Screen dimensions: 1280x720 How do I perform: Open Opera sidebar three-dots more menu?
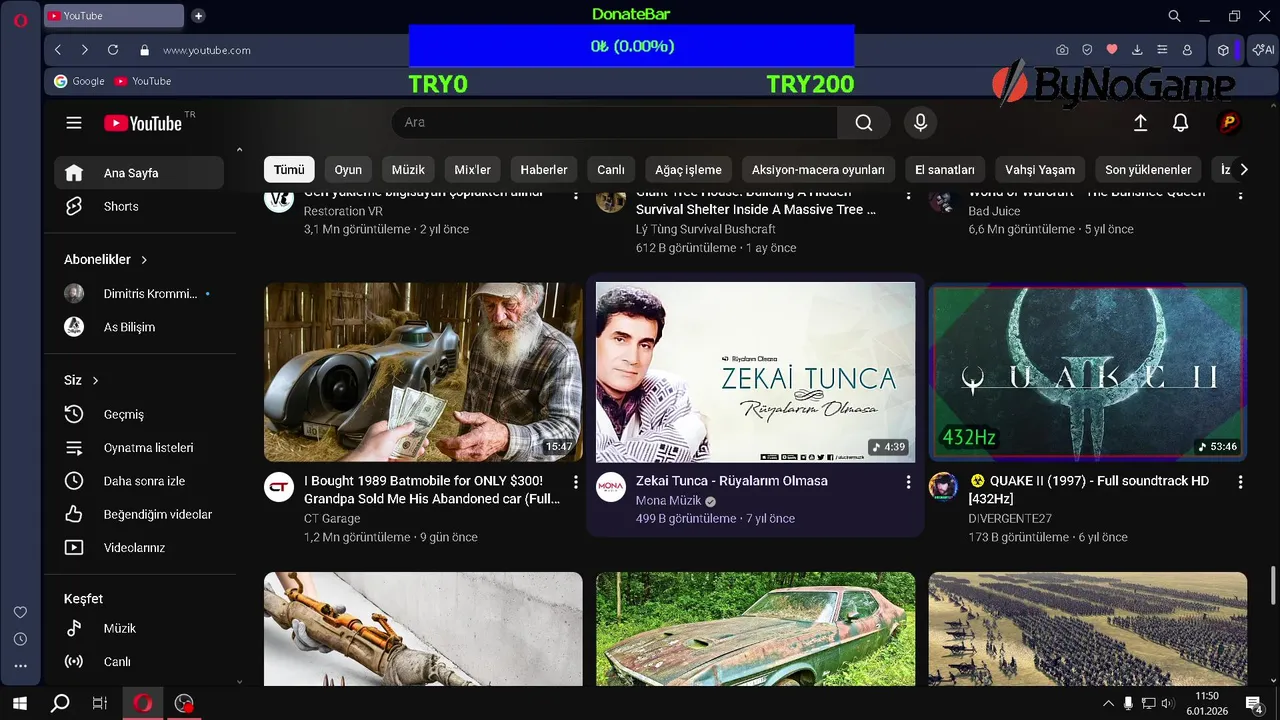click(20, 666)
